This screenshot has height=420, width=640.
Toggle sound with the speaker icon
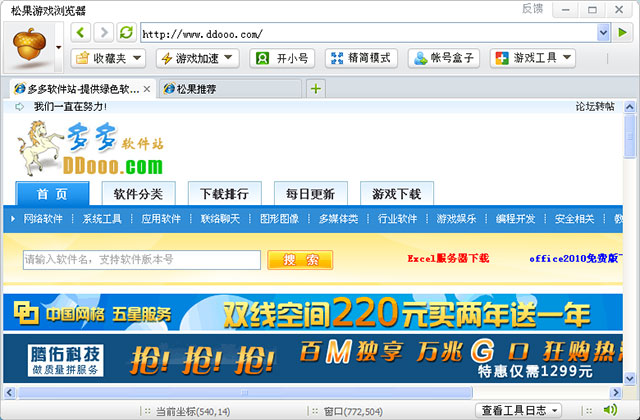click(610, 409)
